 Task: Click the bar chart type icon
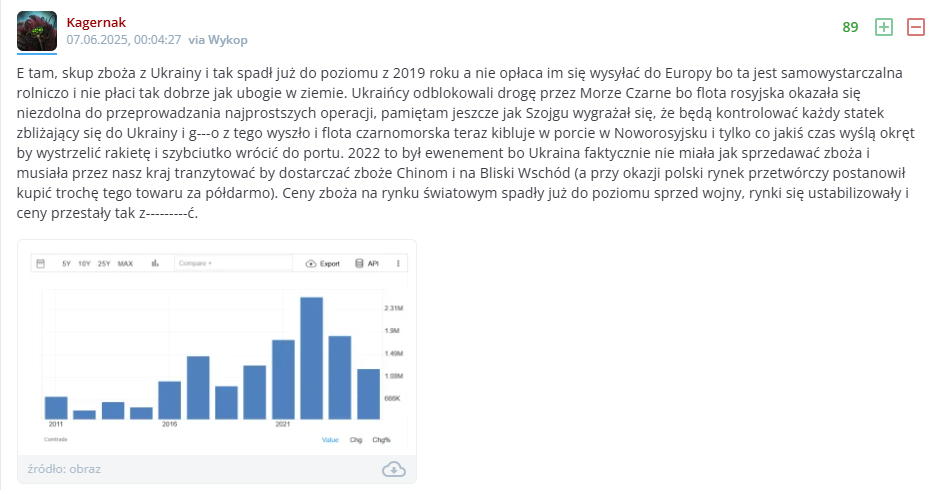pos(155,264)
